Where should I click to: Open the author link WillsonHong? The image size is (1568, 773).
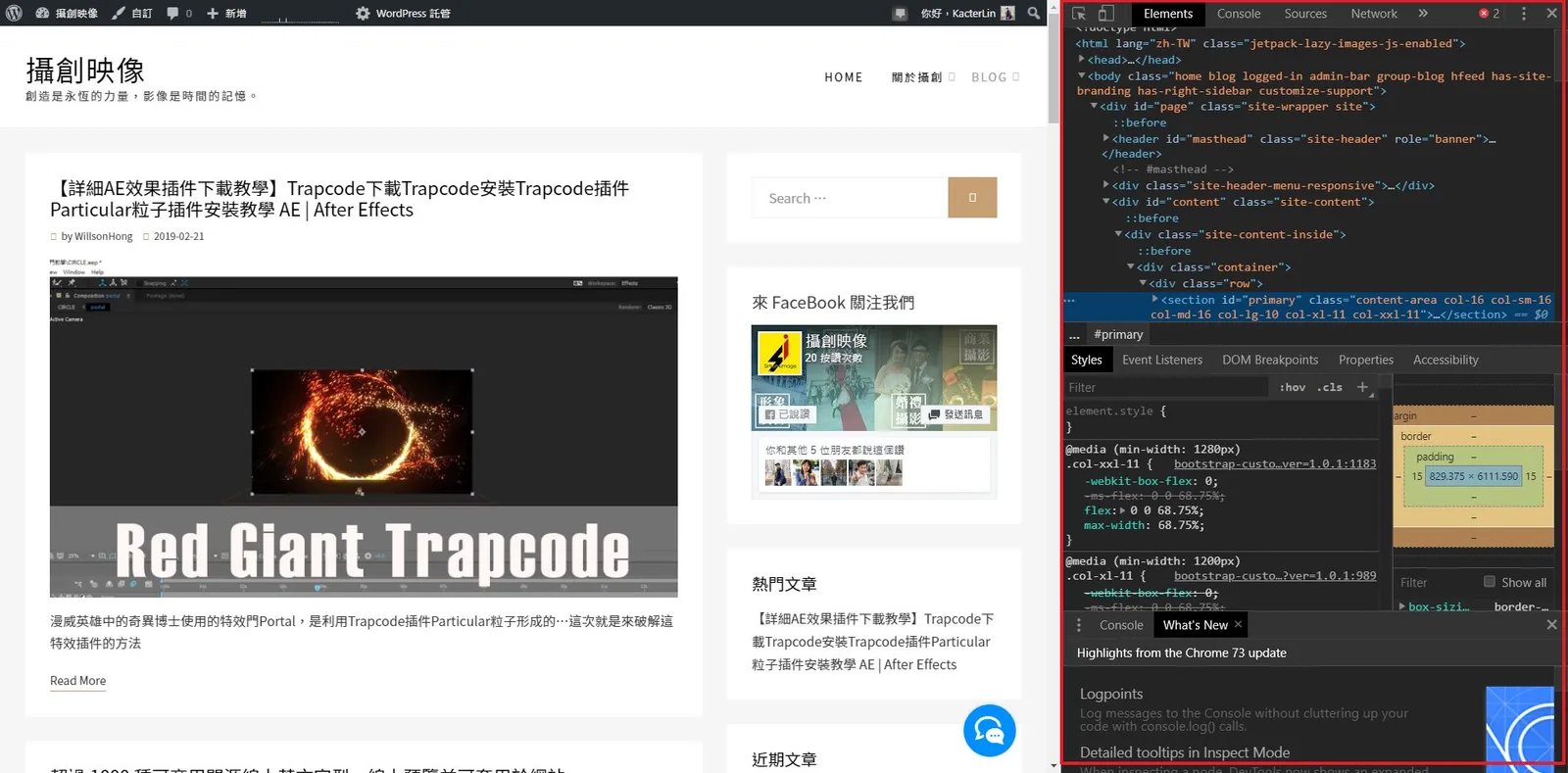tap(104, 236)
